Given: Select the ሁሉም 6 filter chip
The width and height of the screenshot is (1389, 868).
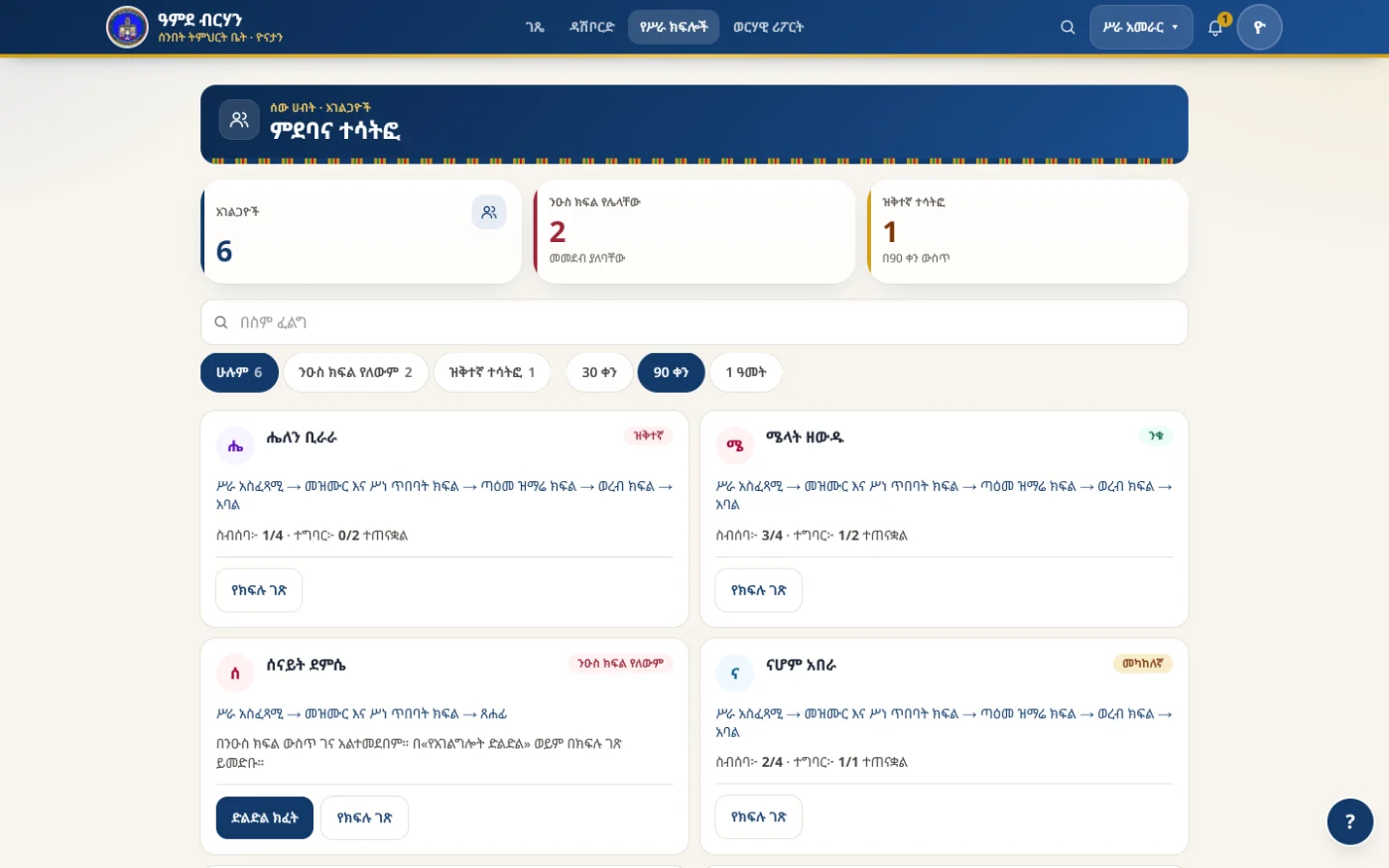Looking at the screenshot, I should (x=239, y=372).
